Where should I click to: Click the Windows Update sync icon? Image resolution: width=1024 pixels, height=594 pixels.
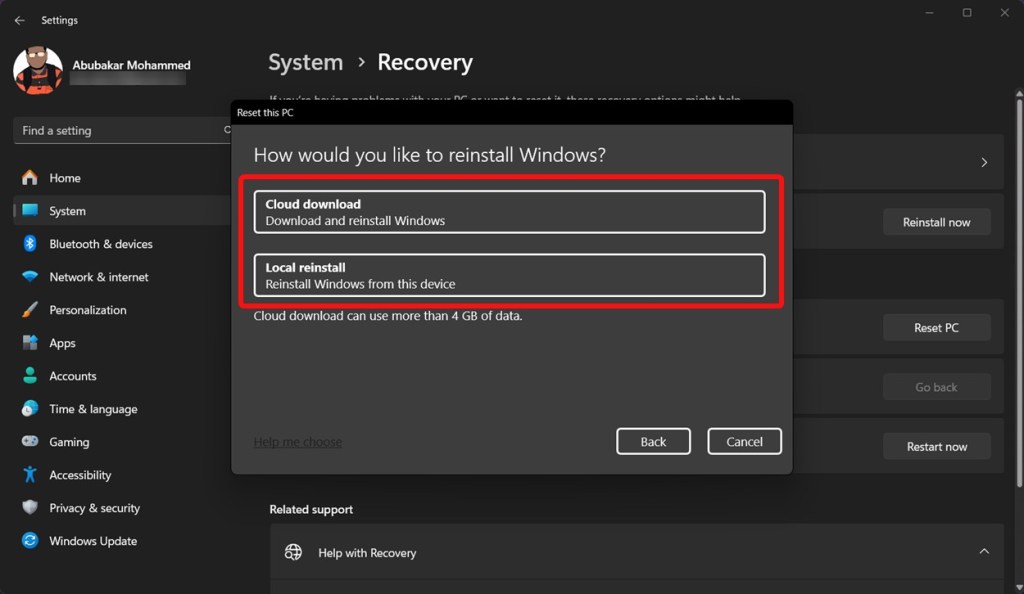tap(29, 540)
